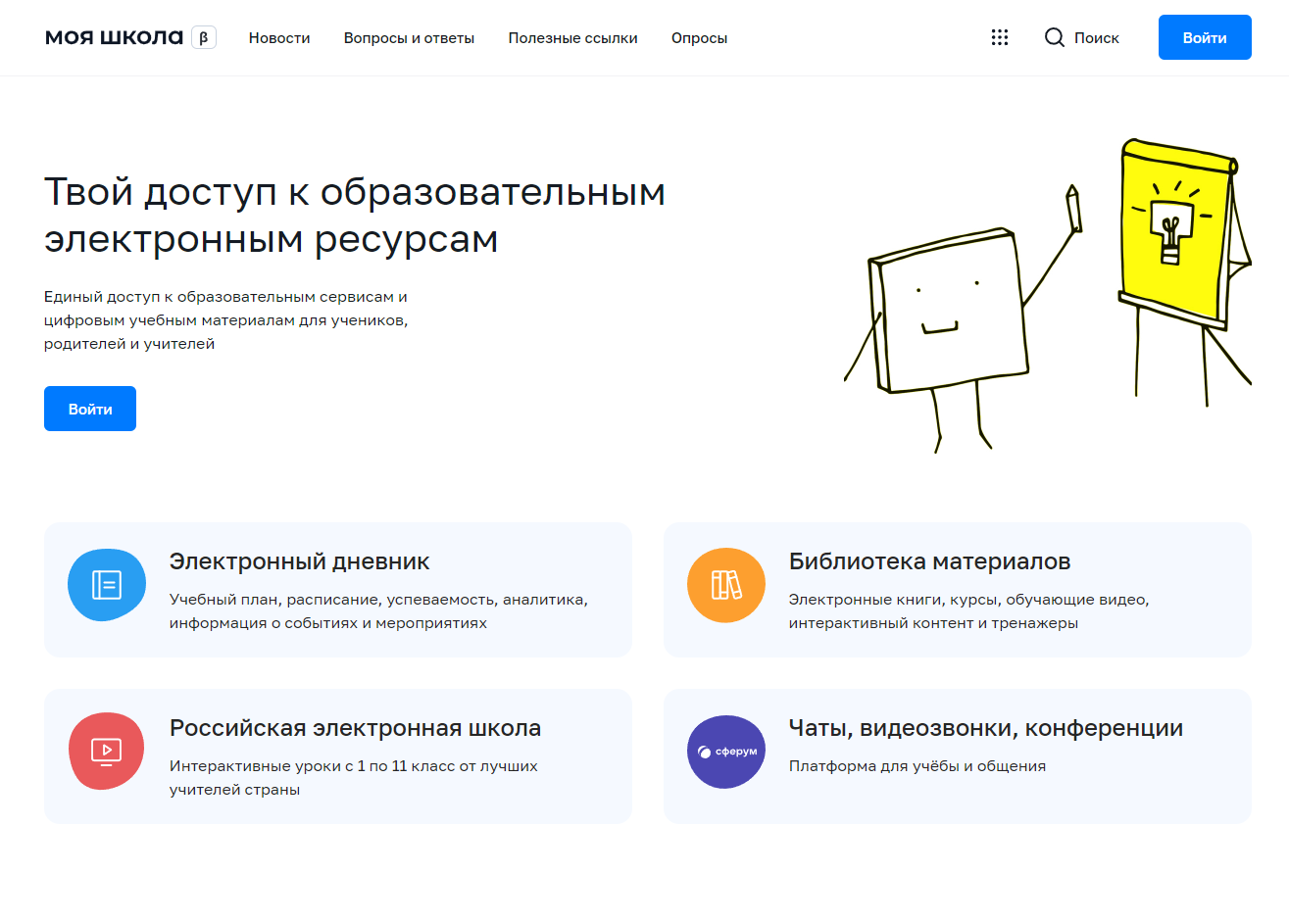Image resolution: width=1289 pixels, height=924 pixels.
Task: Click the purple Сферум logo icon
Action: pos(725,752)
